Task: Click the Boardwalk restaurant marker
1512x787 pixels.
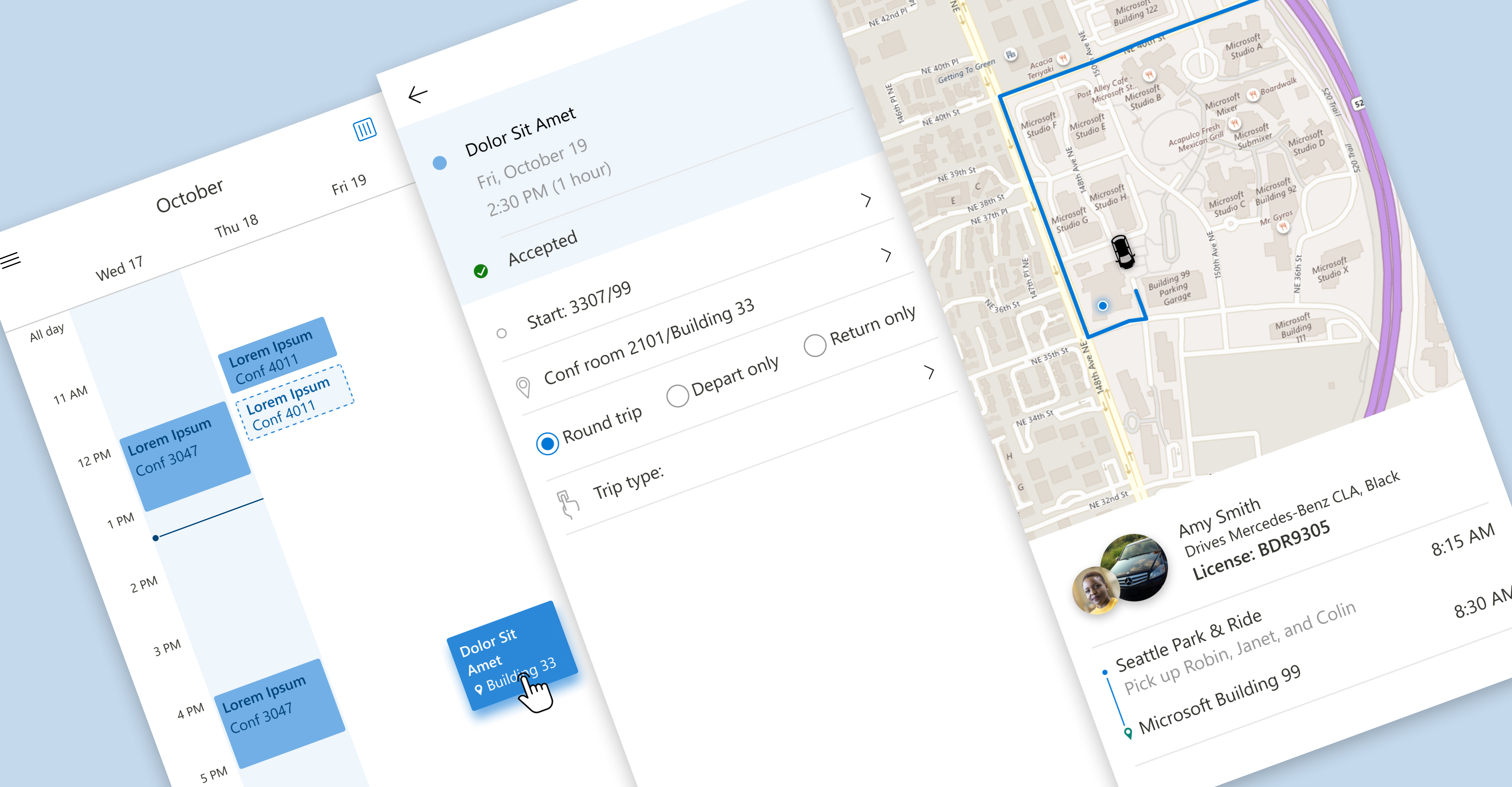Action: (x=1253, y=94)
